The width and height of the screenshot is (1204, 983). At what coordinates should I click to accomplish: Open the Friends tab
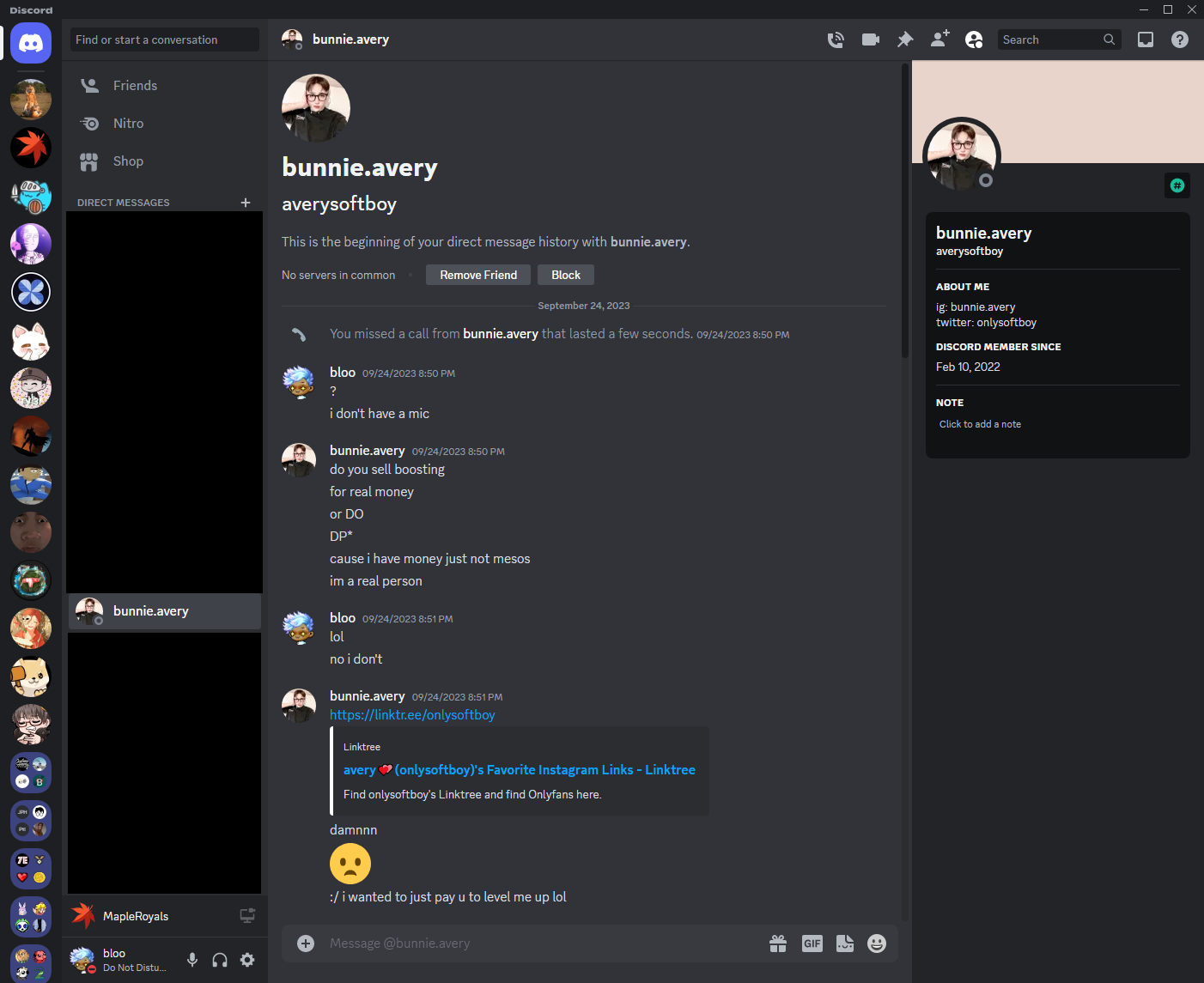pyautogui.click(x=135, y=86)
